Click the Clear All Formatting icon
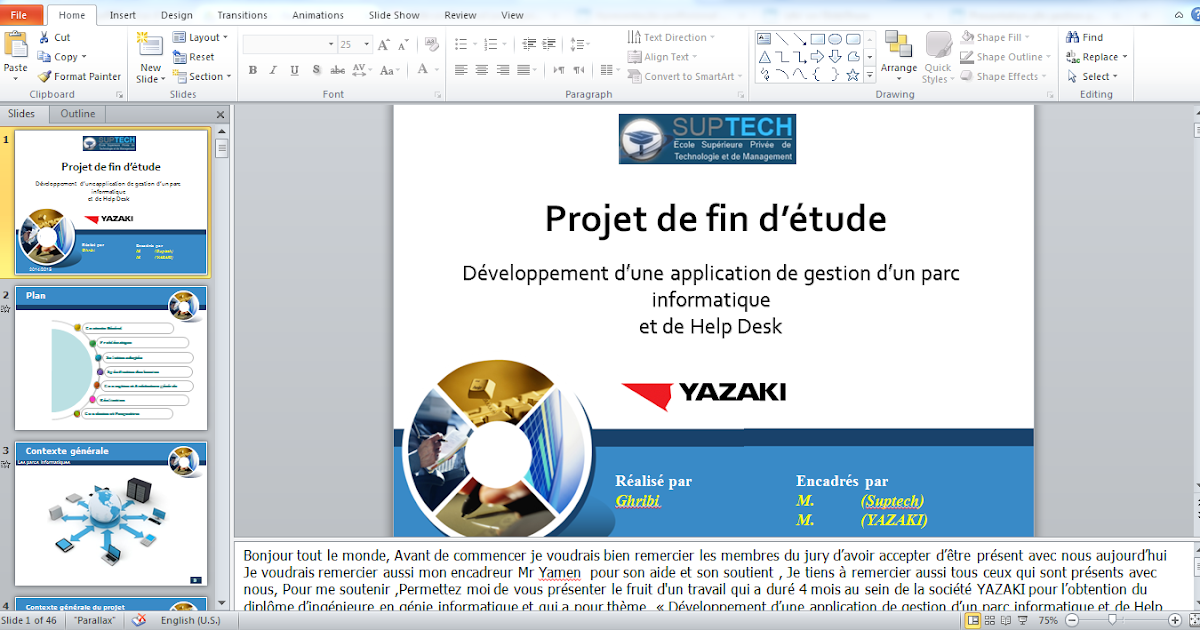Image resolution: width=1200 pixels, height=630 pixels. click(x=432, y=44)
